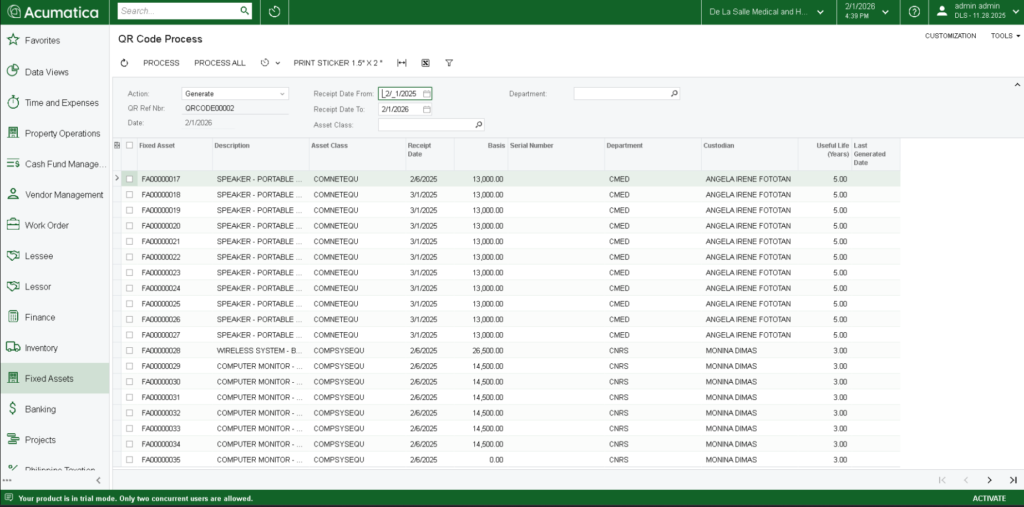Screen dimensions: 1024x507
Task: Click the Activate link in status bar
Action: [989, 498]
